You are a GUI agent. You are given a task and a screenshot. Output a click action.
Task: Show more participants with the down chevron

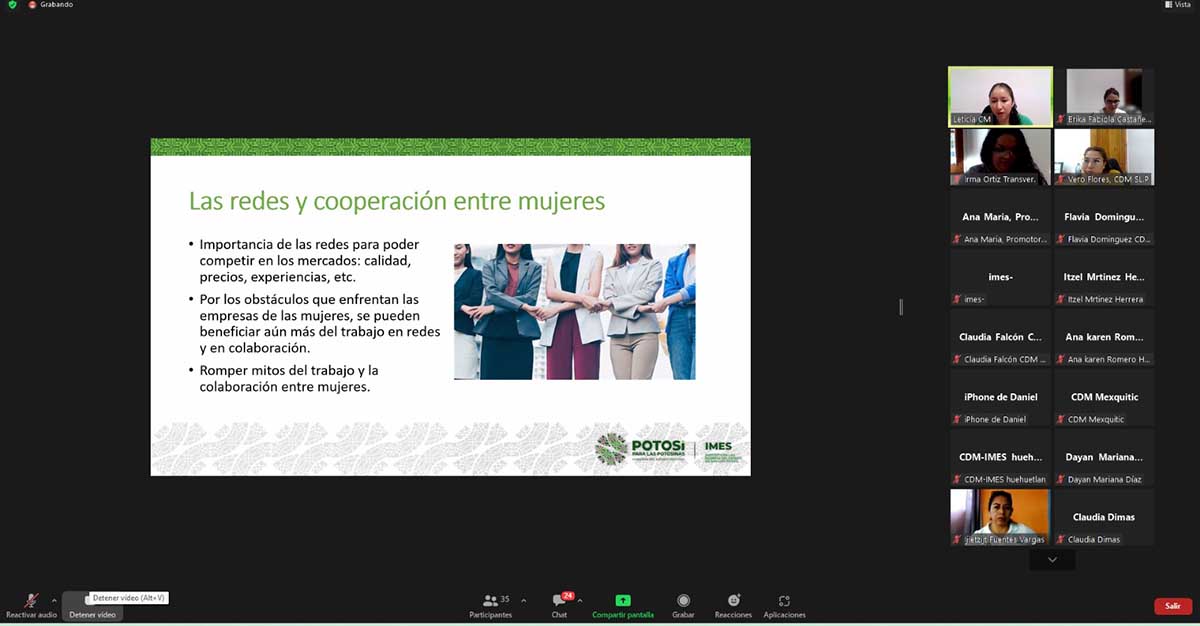(x=1052, y=560)
